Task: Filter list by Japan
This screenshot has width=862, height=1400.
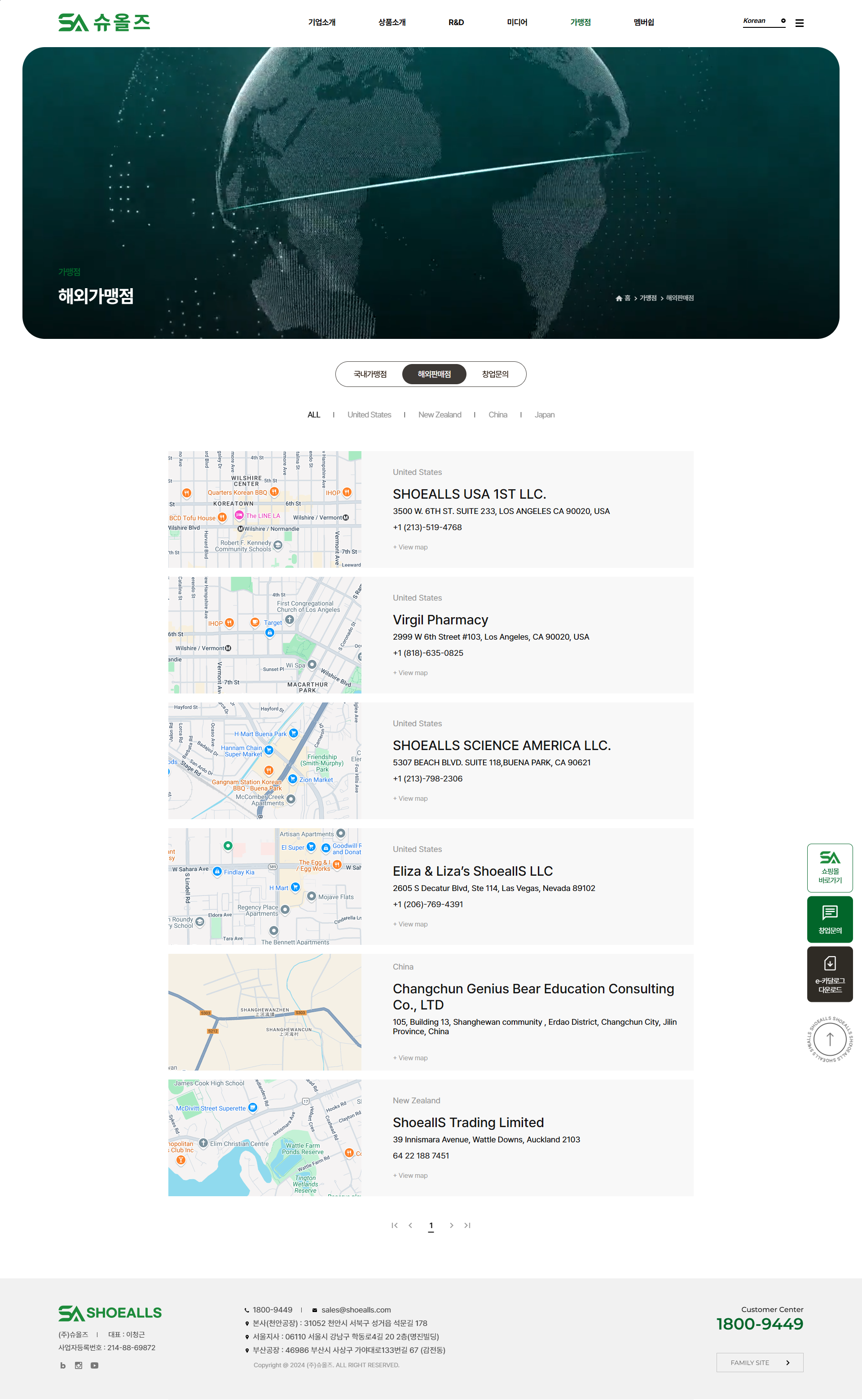Action: click(545, 415)
